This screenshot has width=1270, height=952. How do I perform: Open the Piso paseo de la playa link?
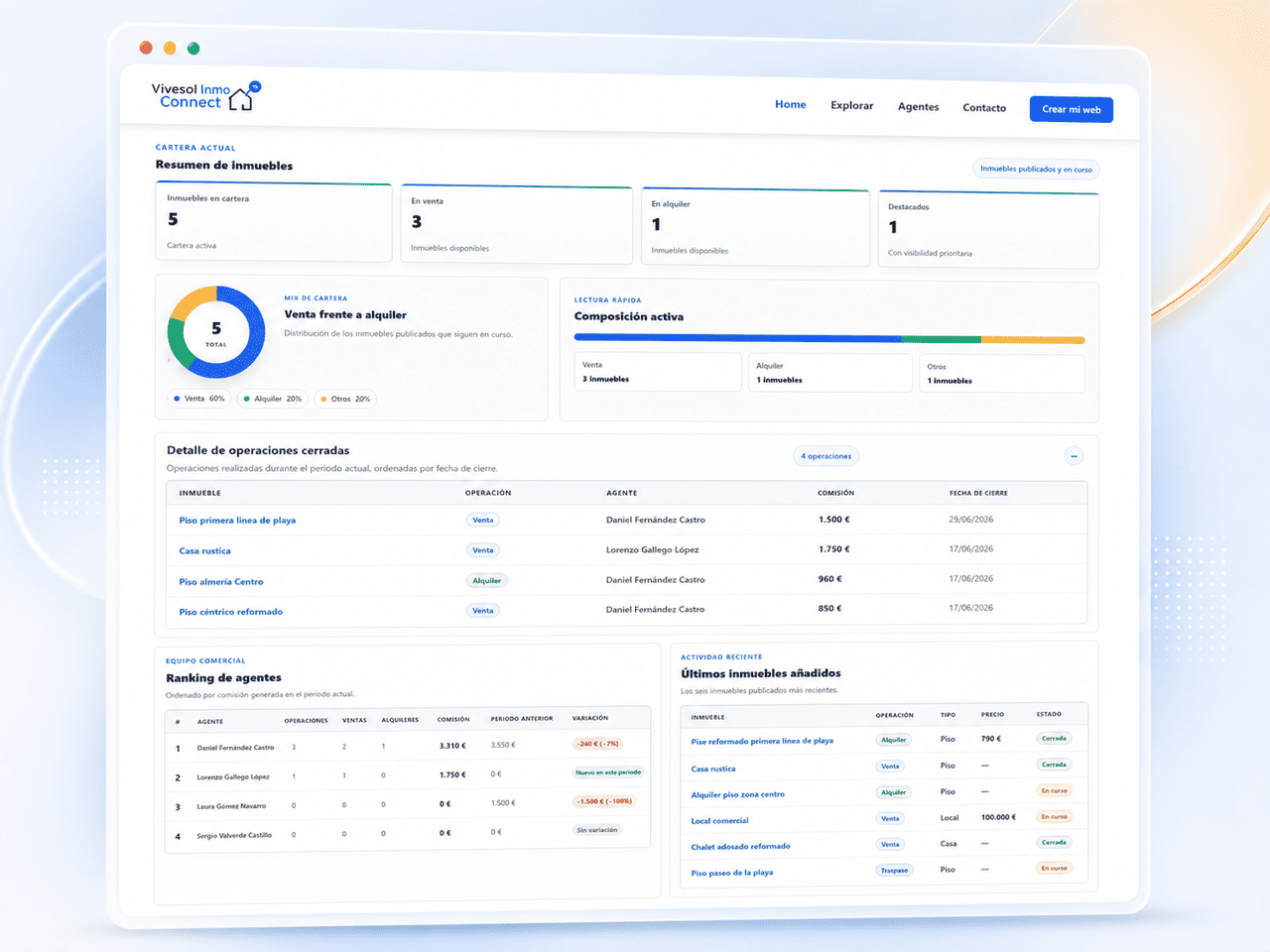tap(731, 873)
